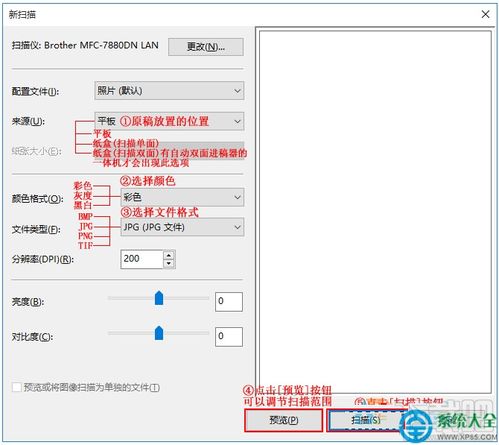Viewport: 499px width, 445px height.
Task: Close the 新扫描 dialog window
Action: pyautogui.click(x=485, y=14)
